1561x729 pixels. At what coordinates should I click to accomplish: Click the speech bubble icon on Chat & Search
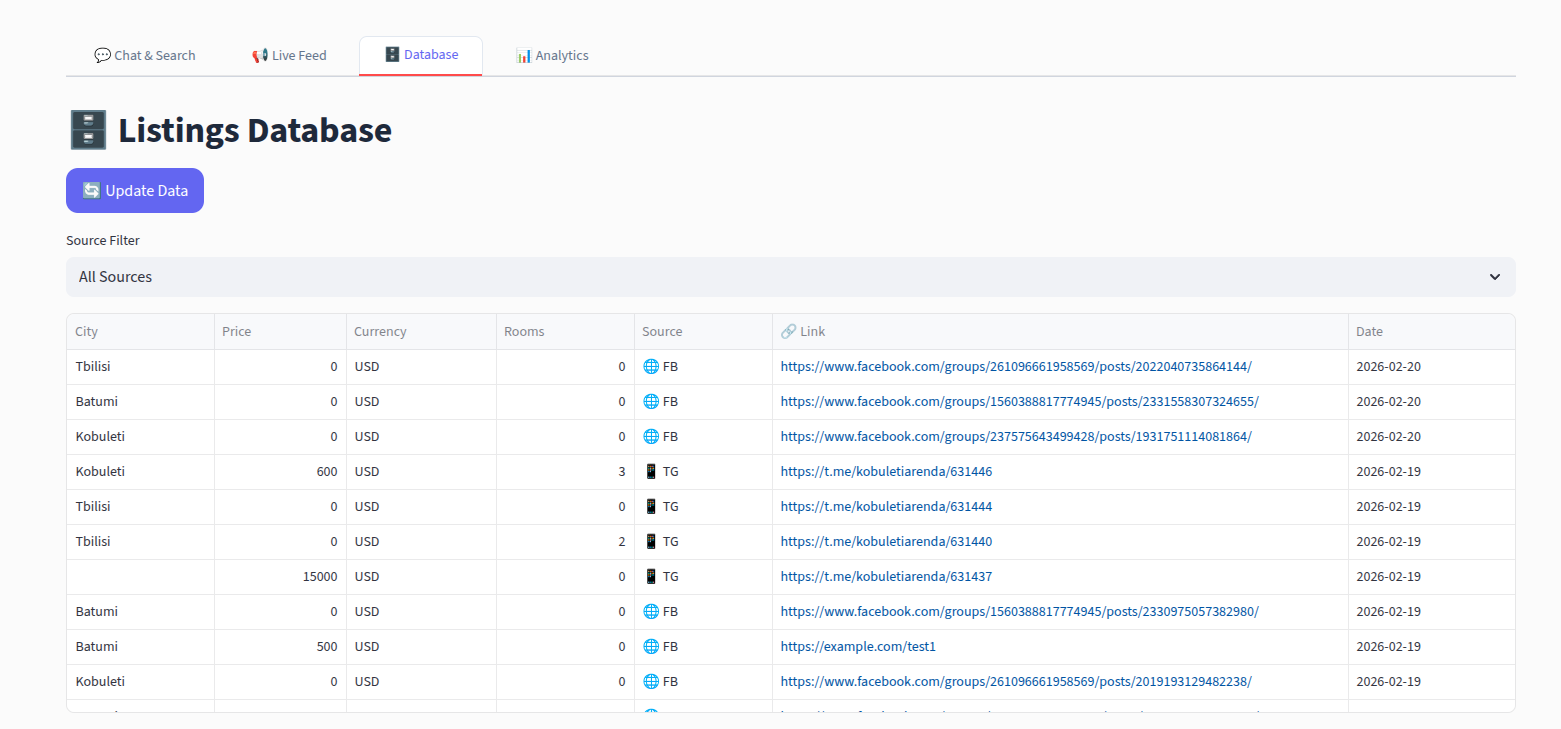[102, 56]
